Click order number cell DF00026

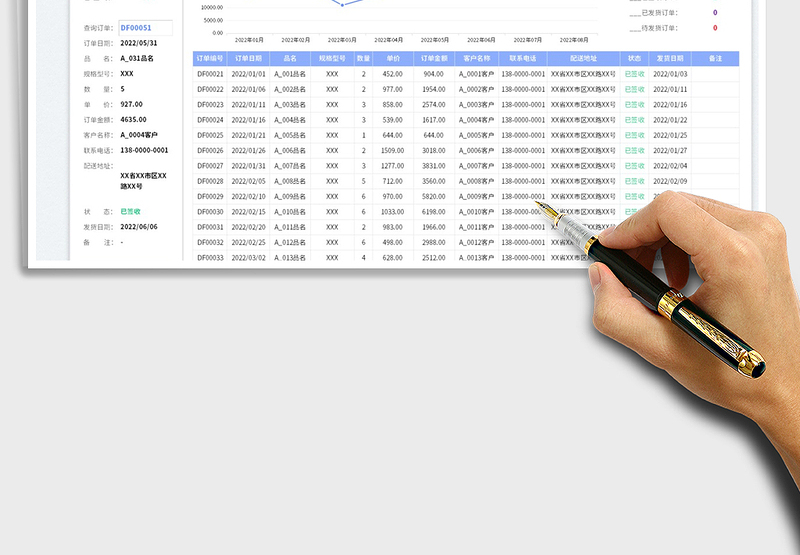[210, 151]
